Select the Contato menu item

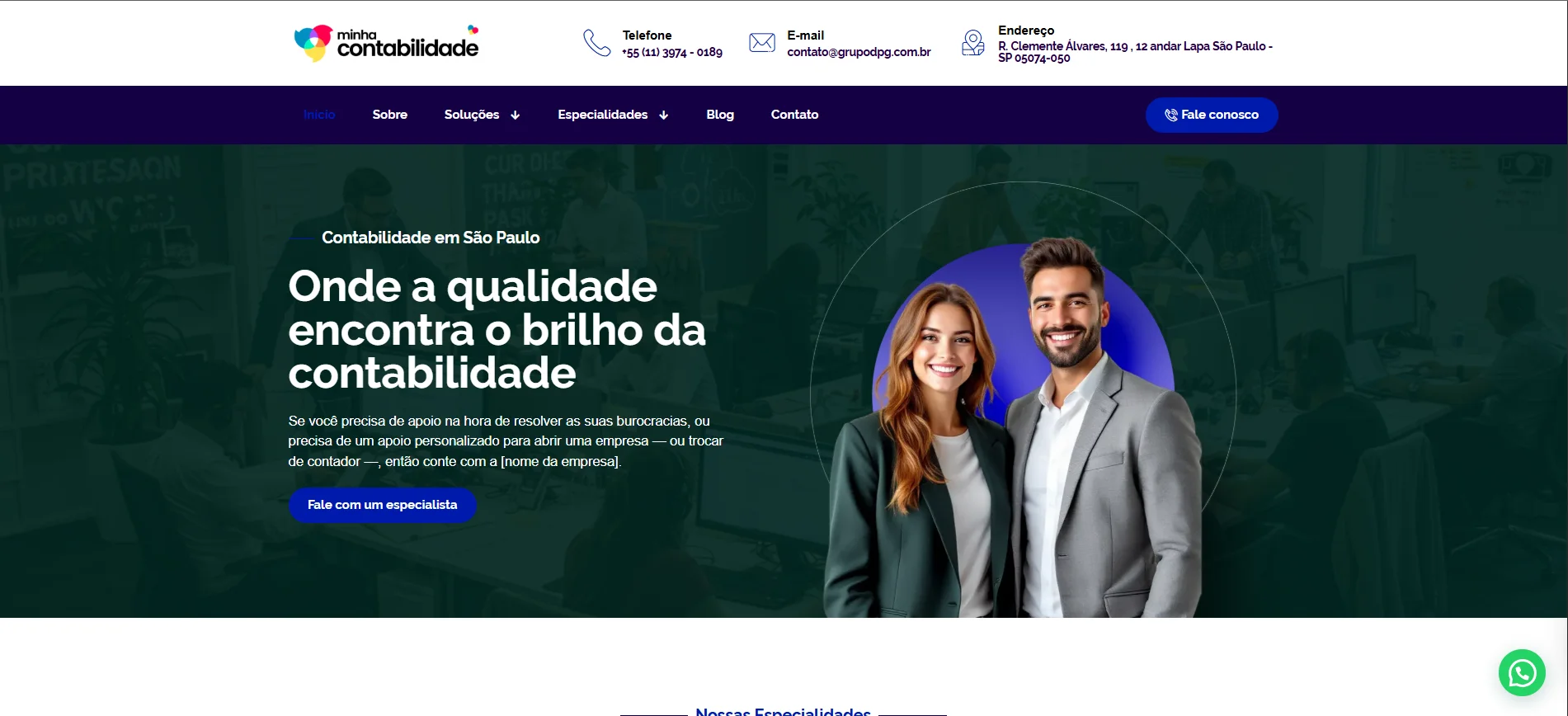[x=794, y=115]
